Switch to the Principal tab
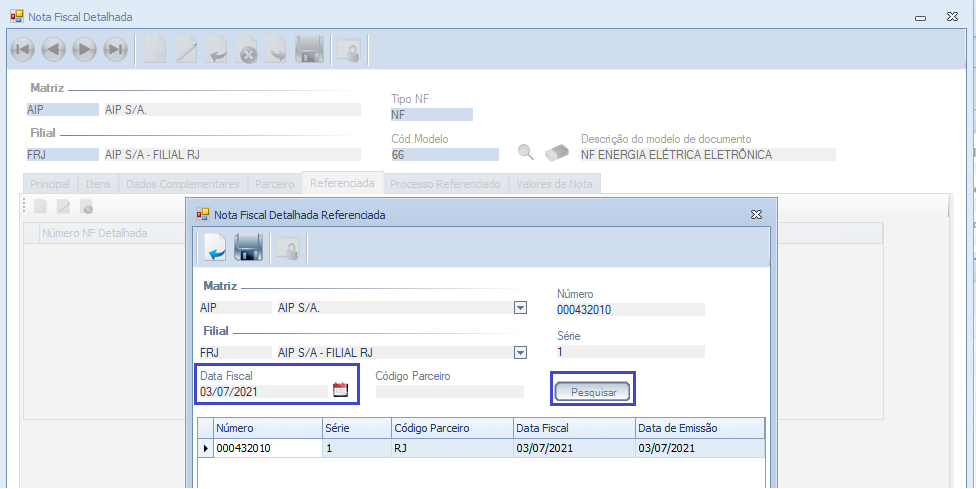976x489 pixels. pos(50,184)
